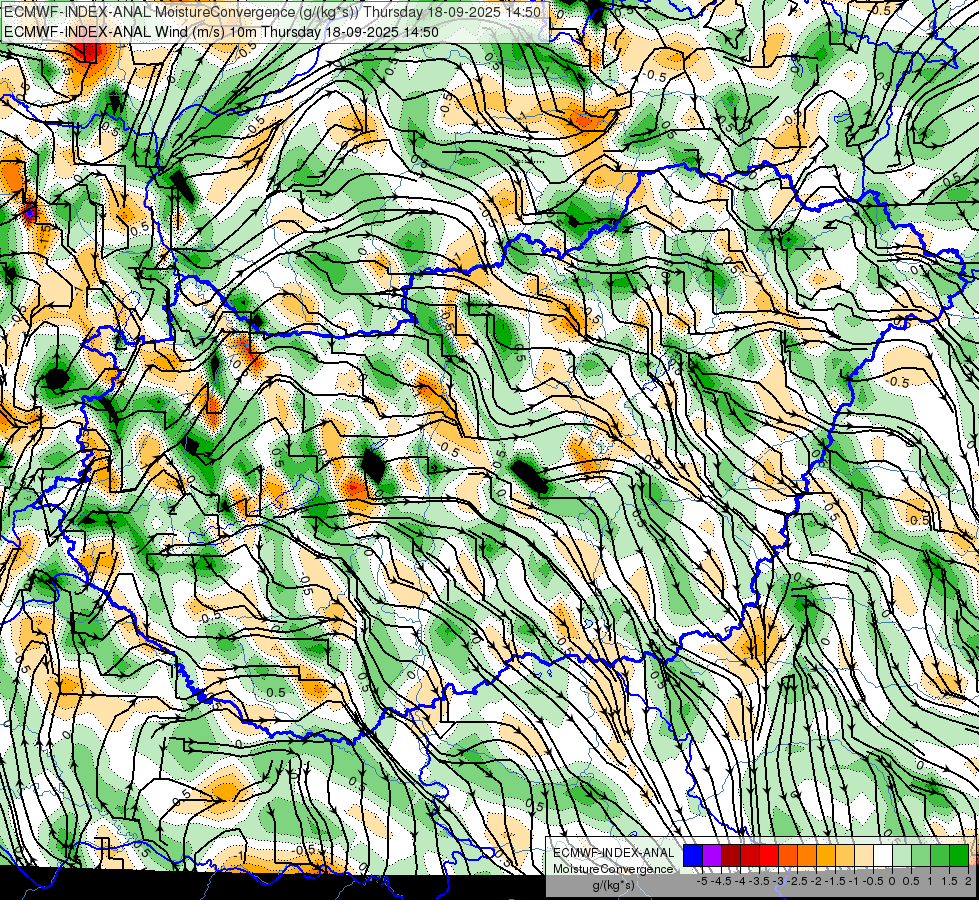The image size is (979, 900).
Task: Click the orange-red legend swatch between -3 and -2.5
Action: pyautogui.click(x=788, y=856)
